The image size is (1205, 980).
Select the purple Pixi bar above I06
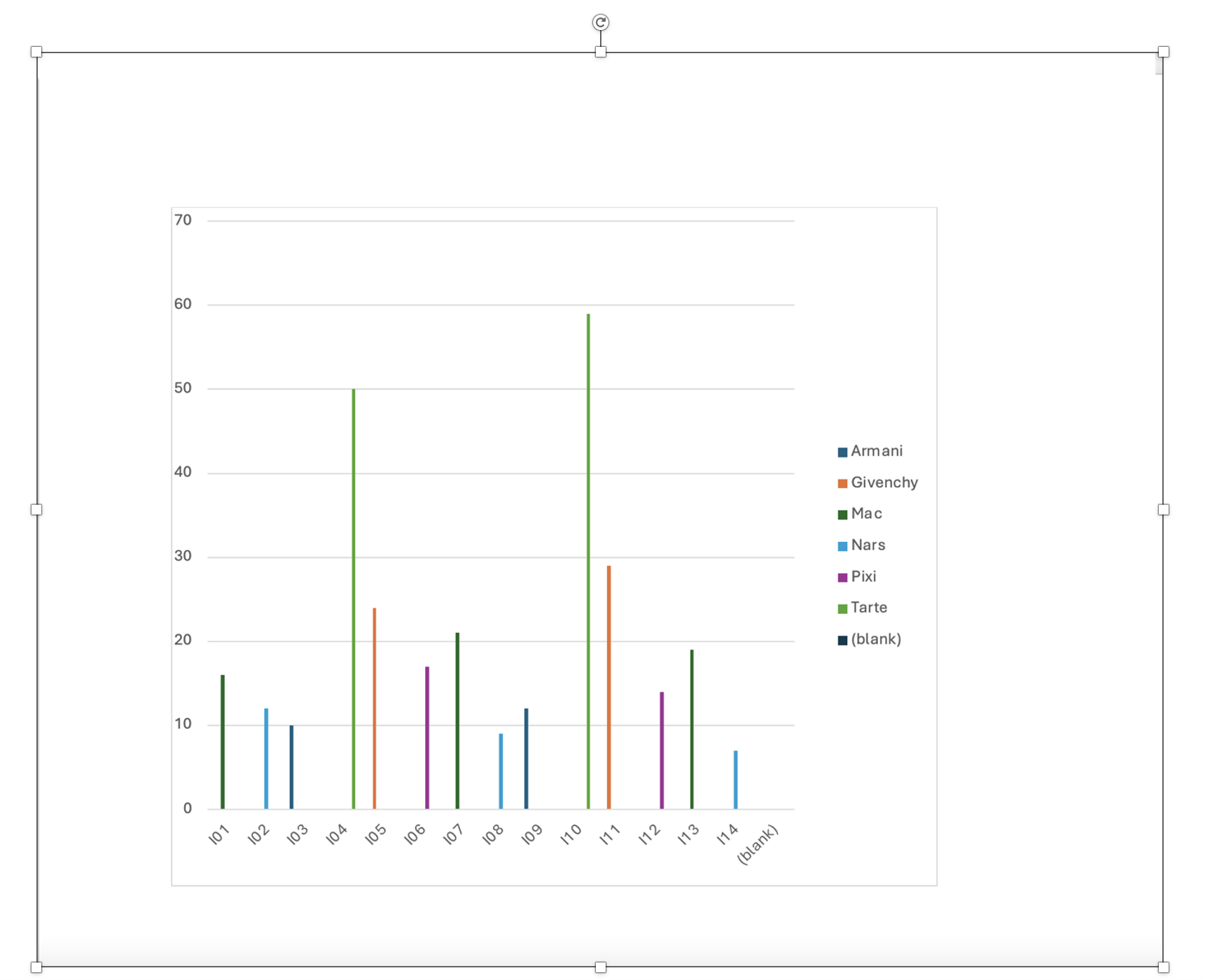[427, 738]
